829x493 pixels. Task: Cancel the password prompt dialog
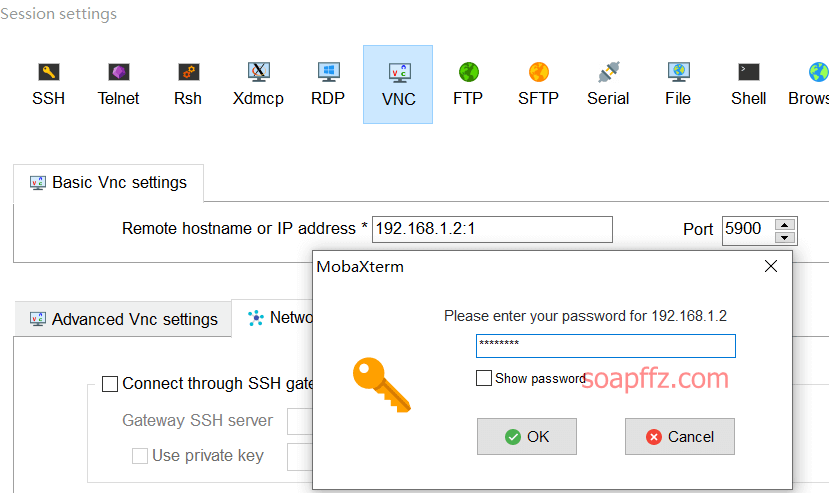(679, 436)
